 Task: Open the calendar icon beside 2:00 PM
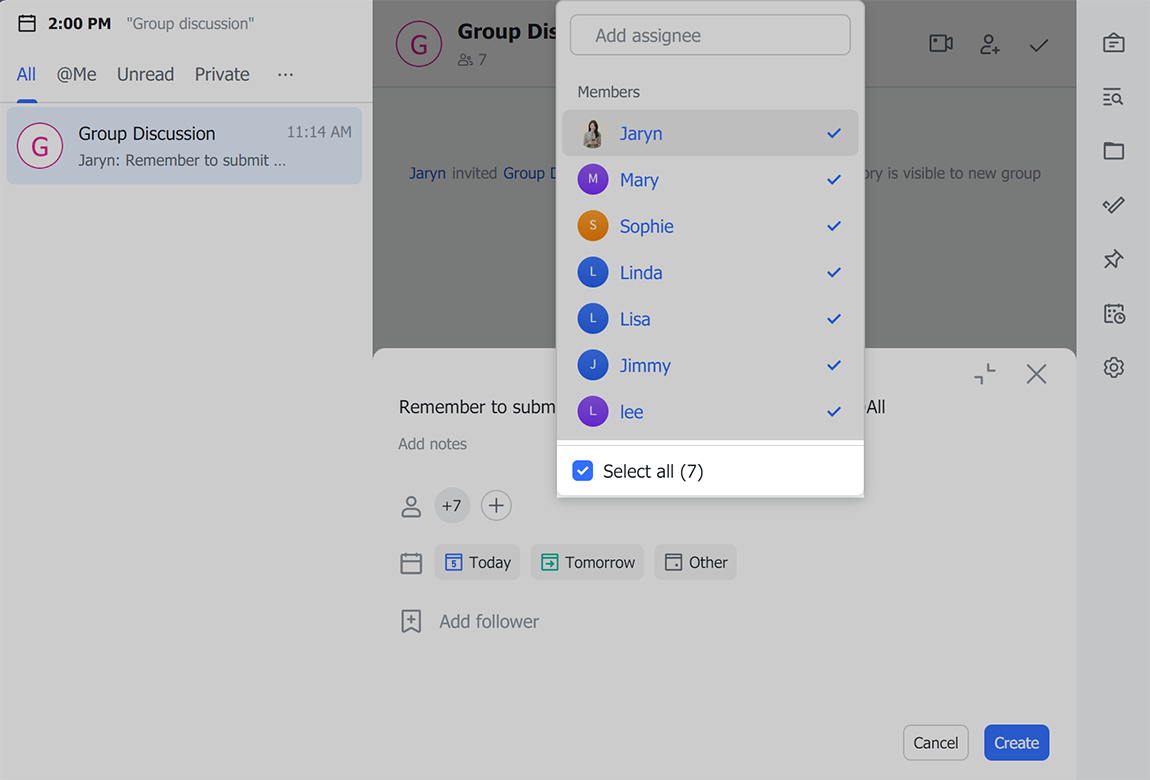pyautogui.click(x=27, y=23)
